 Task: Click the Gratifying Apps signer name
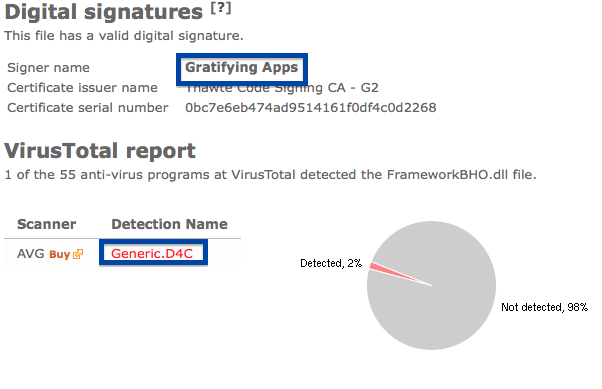click(241, 68)
